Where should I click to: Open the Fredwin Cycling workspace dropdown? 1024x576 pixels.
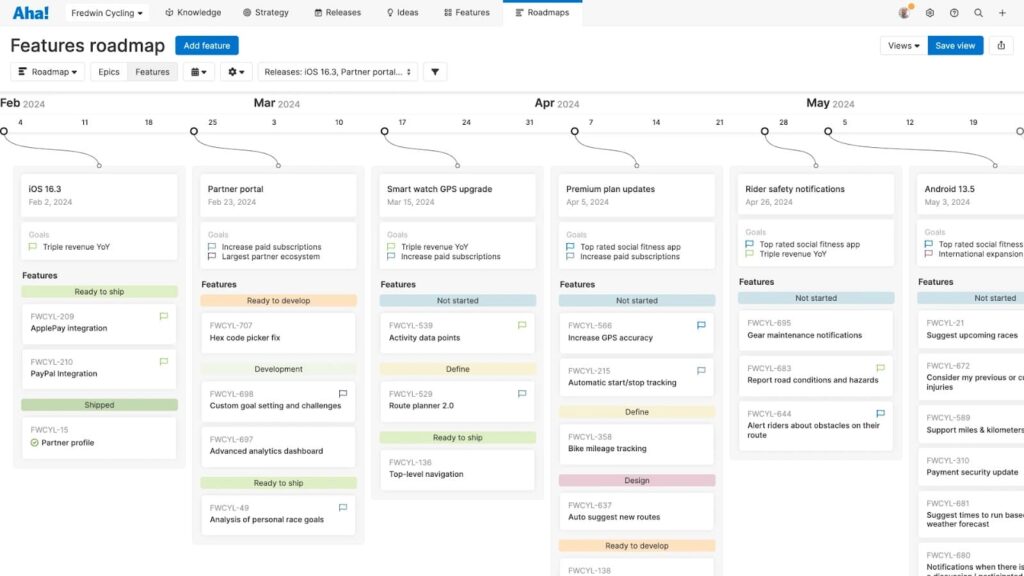pos(107,13)
